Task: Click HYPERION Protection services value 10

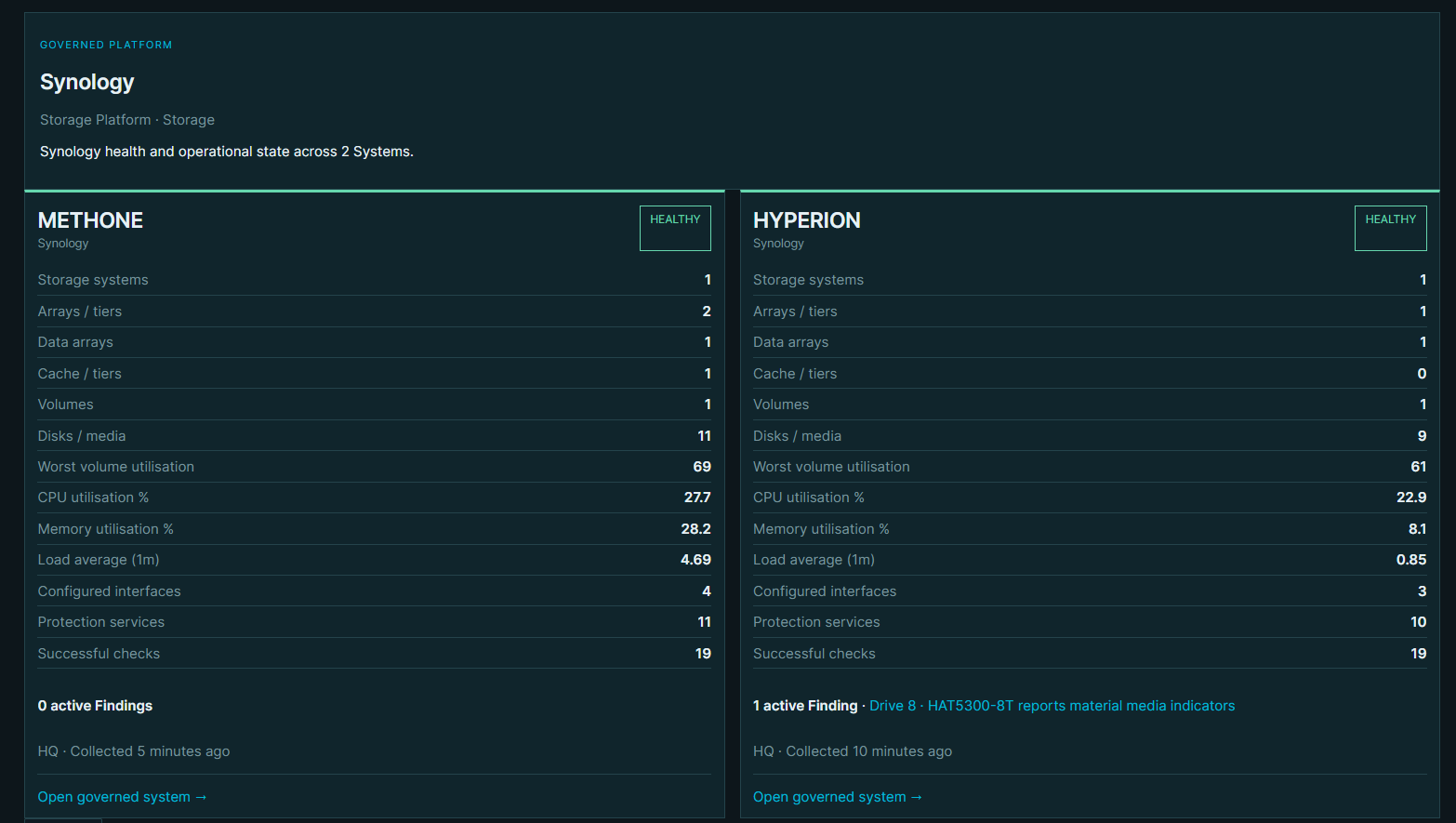Action: coord(1418,622)
